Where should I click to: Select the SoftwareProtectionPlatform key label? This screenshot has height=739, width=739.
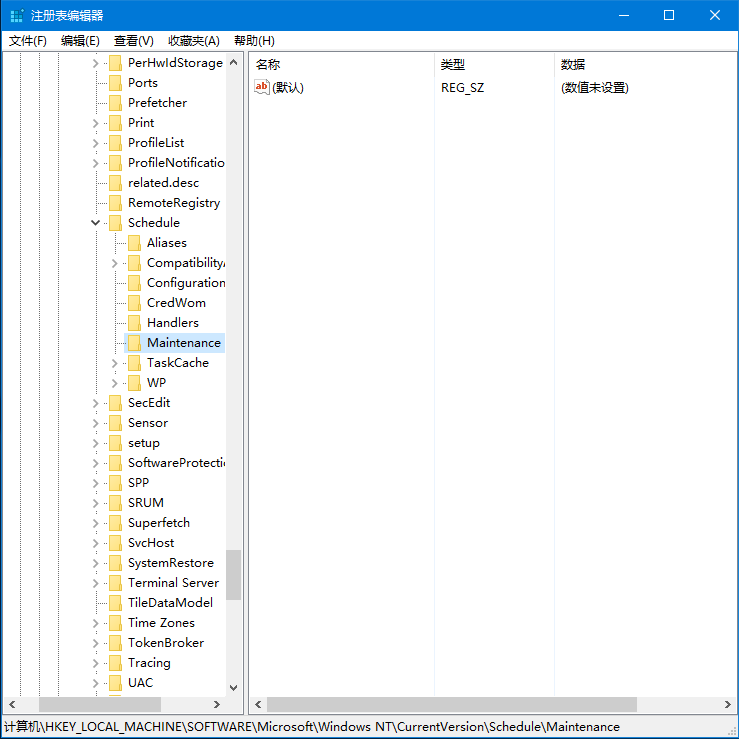[176, 463]
